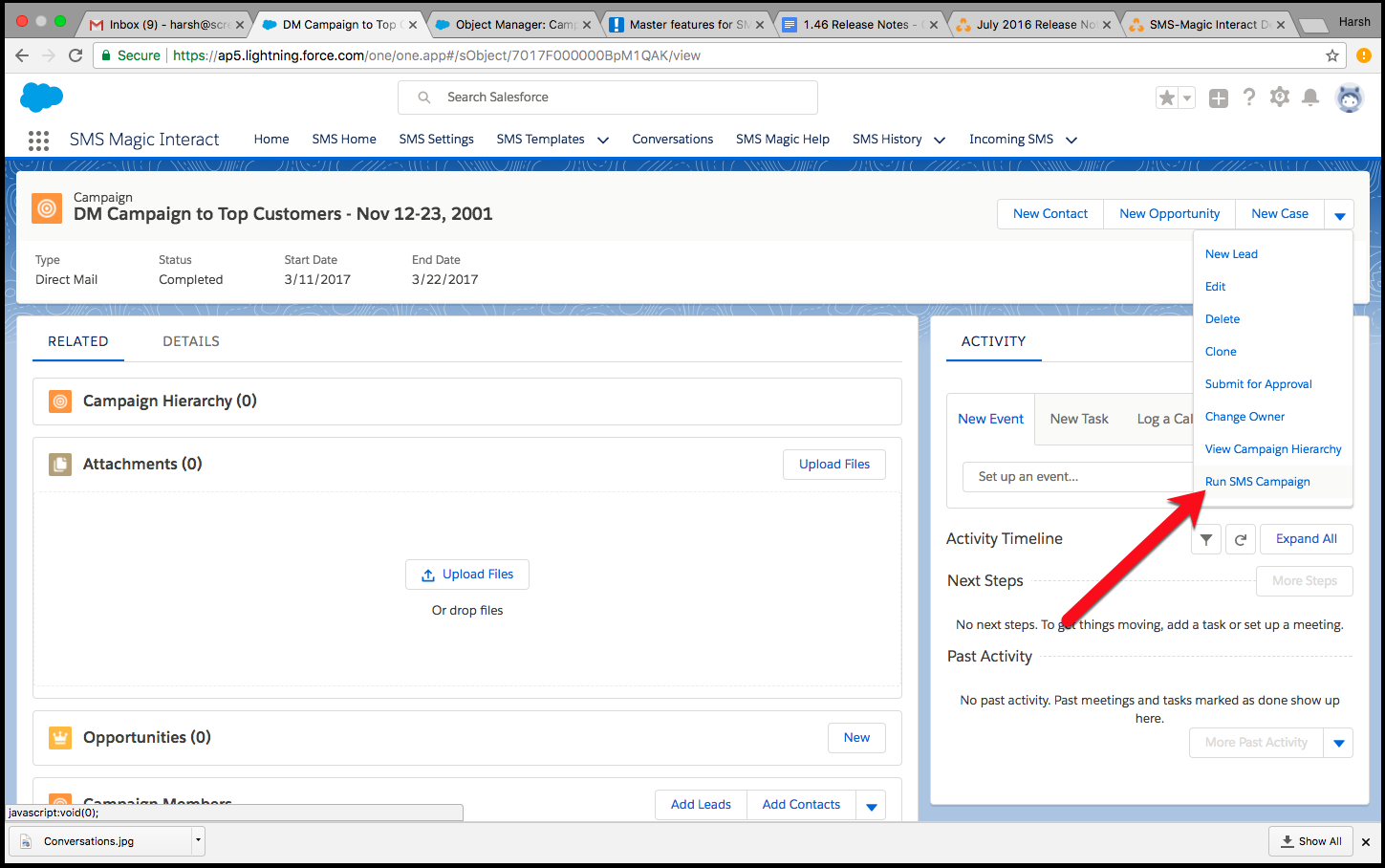Viewport: 1385px width, 868px height.
Task: Choose Edit in the actions menu
Action: [x=1215, y=287]
